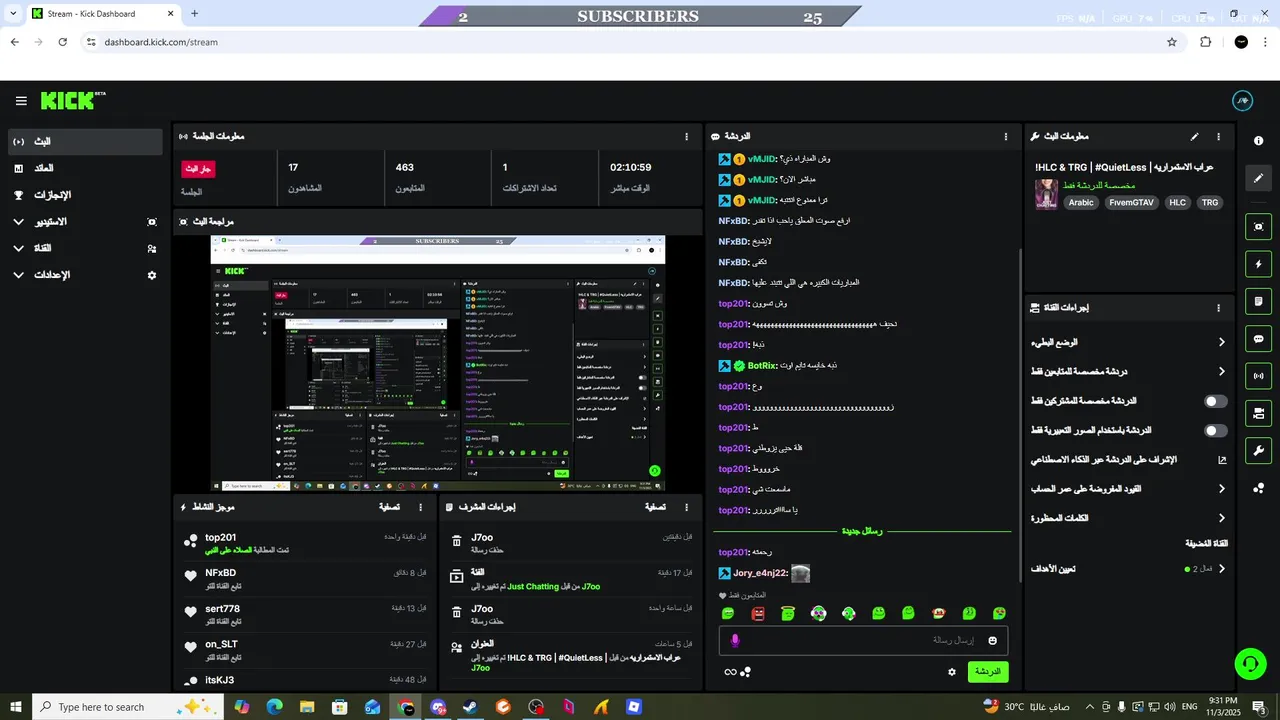
Task: Click تصفية filter in the activity feed panel
Action: point(389,507)
